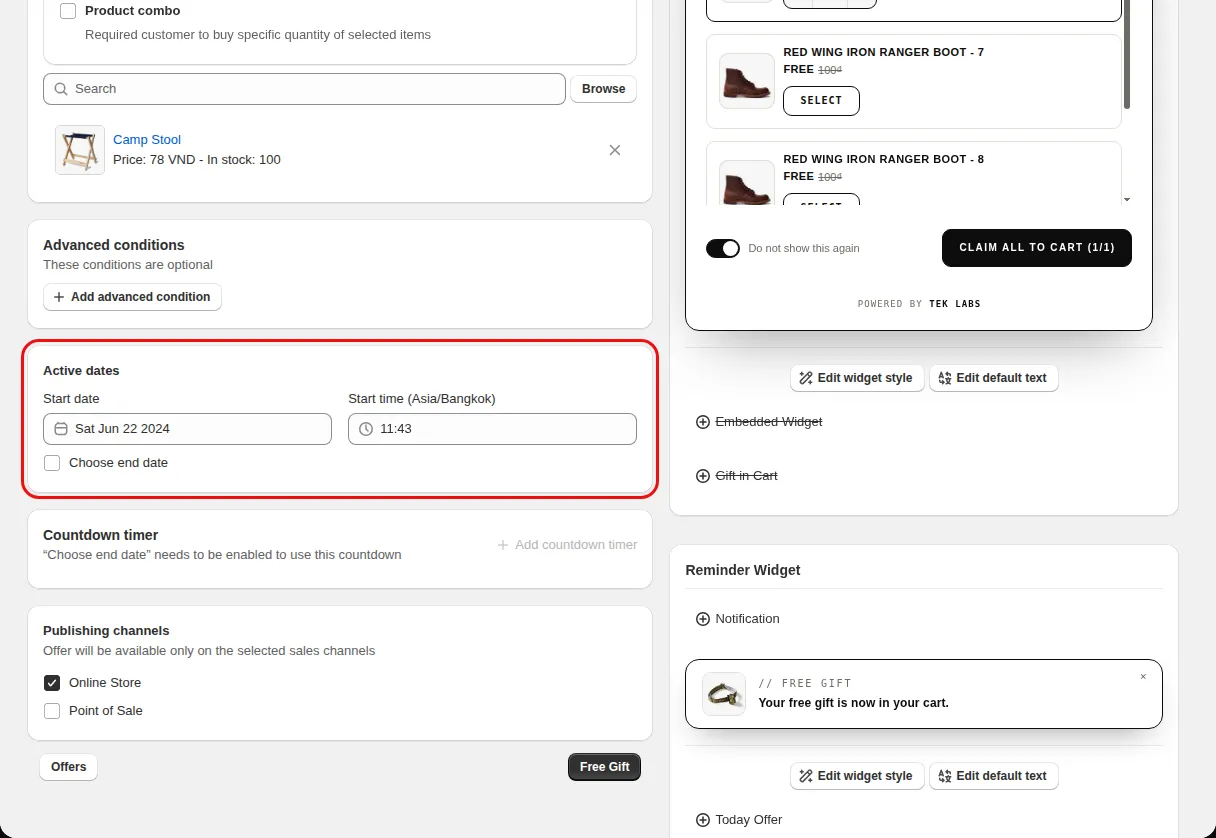Viewport: 1216px width, 838px height.
Task: Click Edit widget style under gift popup
Action: (857, 378)
